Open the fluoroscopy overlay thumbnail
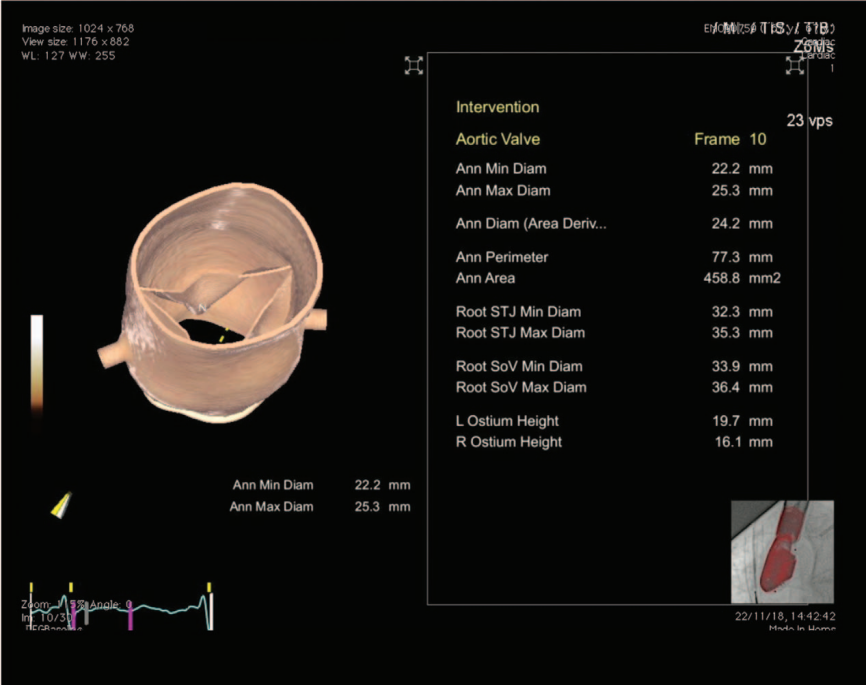 click(x=782, y=552)
